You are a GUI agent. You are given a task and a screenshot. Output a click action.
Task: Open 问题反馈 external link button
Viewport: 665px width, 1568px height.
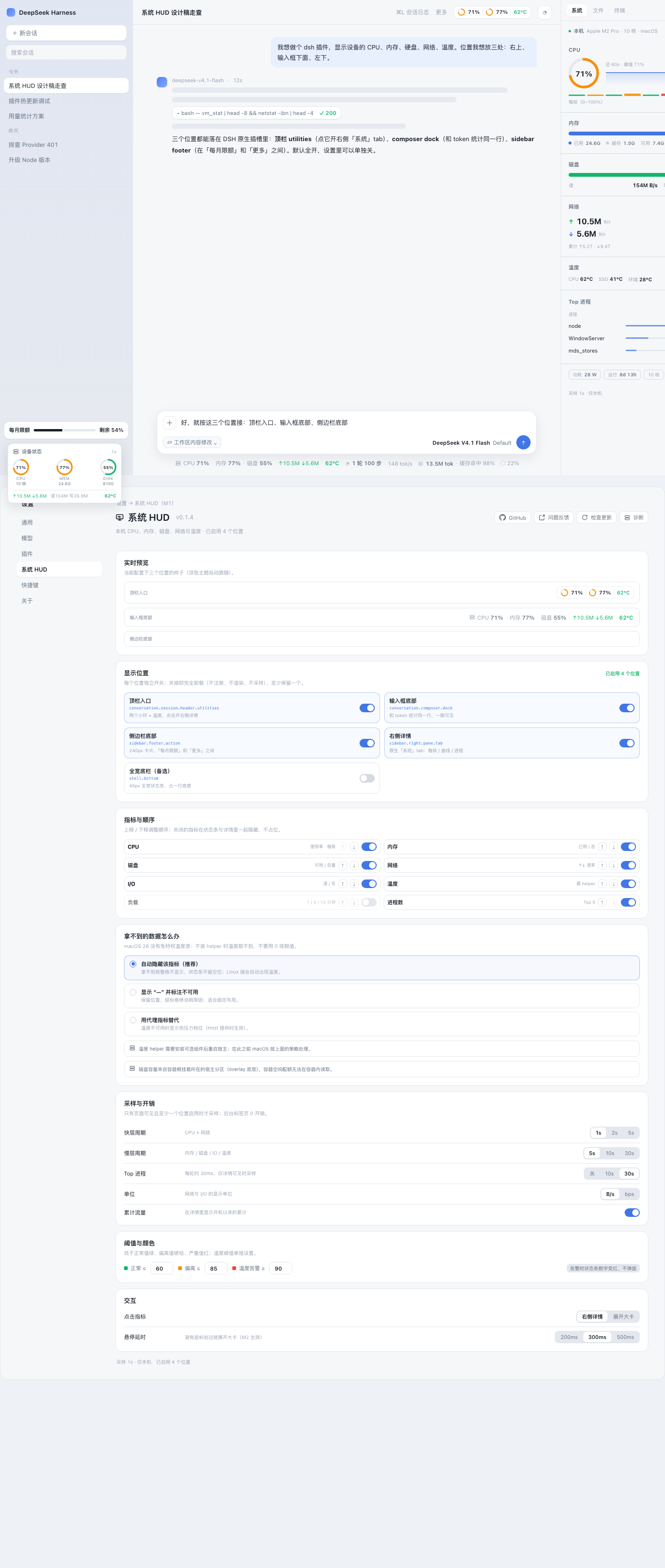554,517
